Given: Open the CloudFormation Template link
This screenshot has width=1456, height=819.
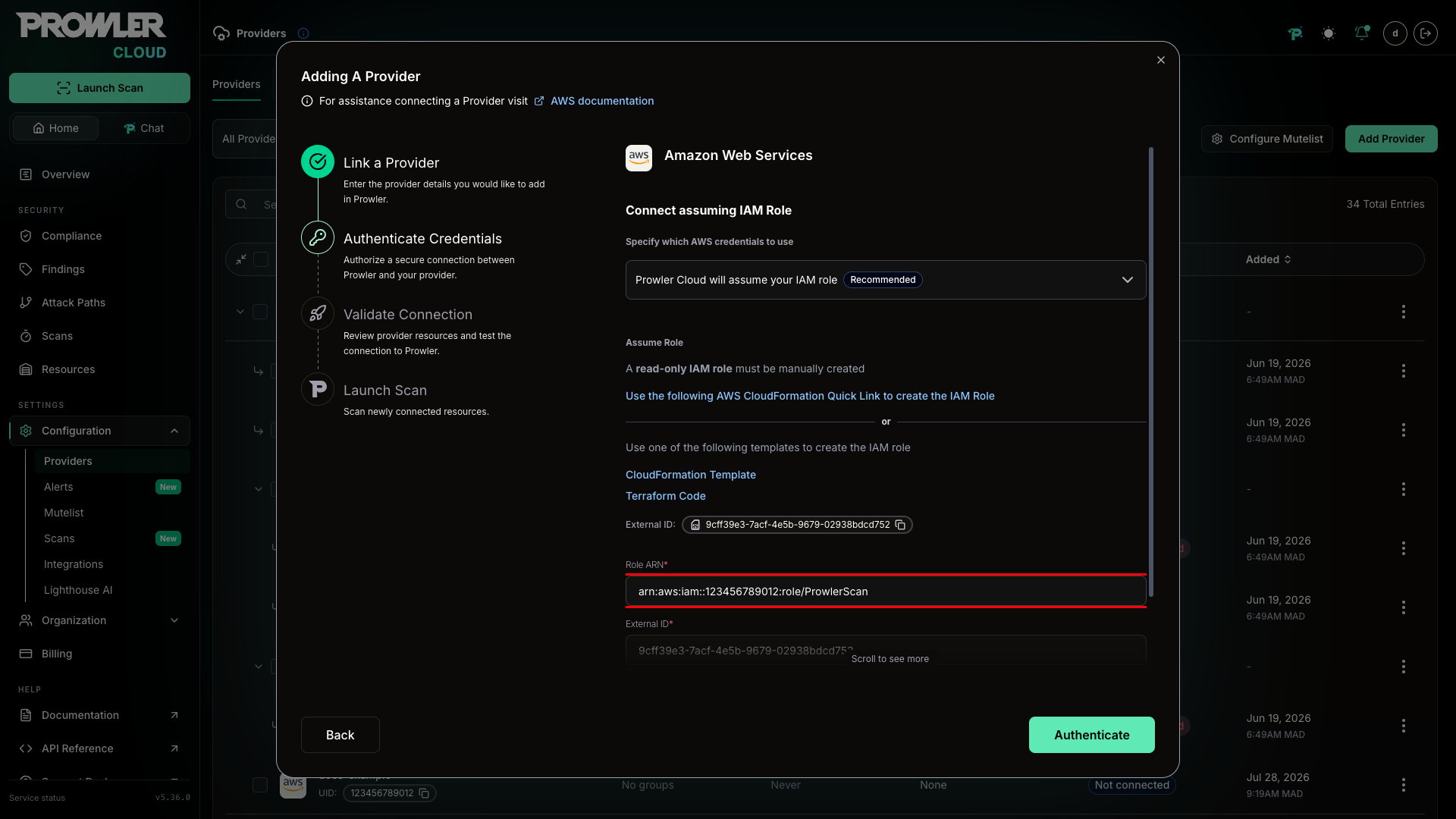Looking at the screenshot, I should (x=690, y=475).
